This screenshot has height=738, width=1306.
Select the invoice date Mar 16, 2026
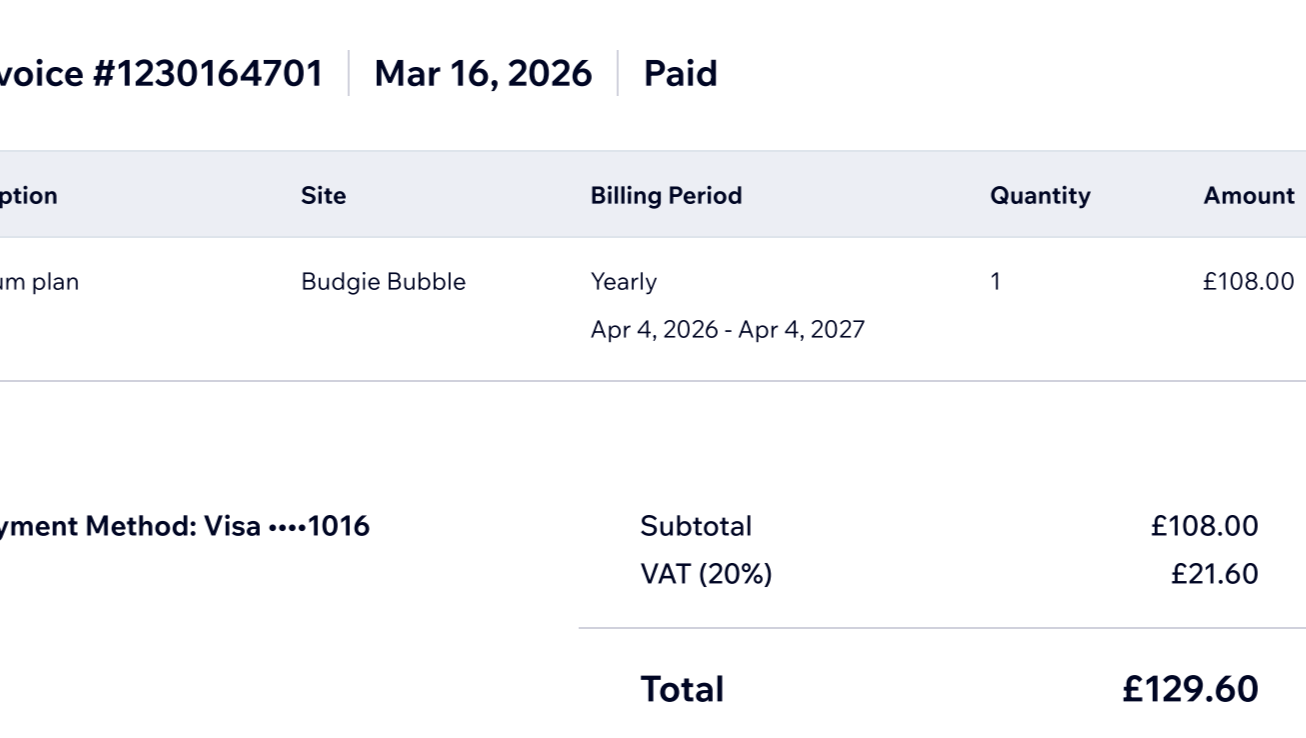coord(482,74)
